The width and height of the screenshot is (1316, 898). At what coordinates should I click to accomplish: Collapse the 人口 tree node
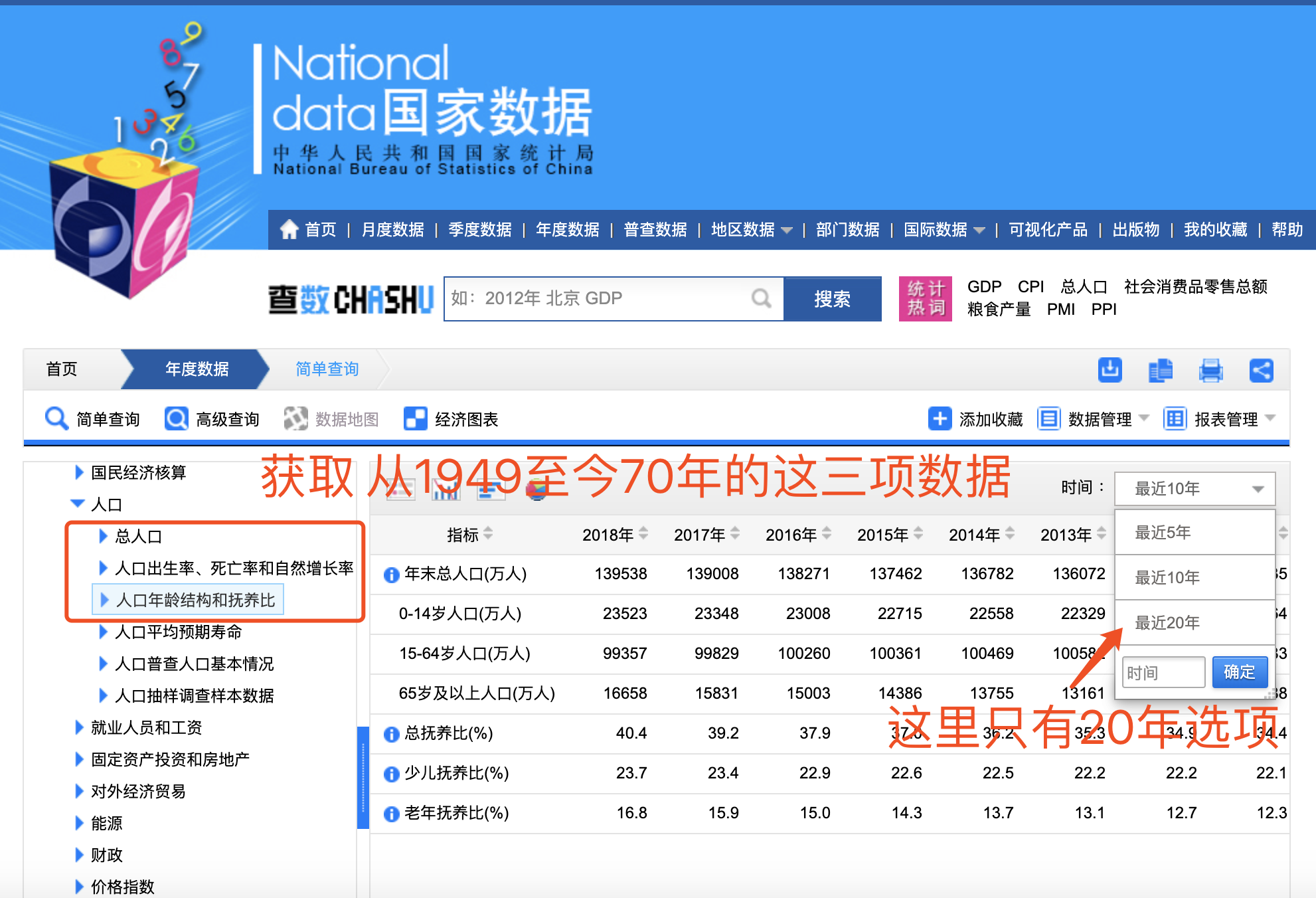[x=78, y=504]
